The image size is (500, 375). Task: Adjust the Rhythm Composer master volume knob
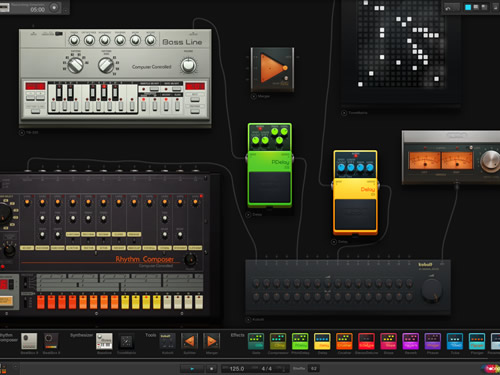pos(190,259)
